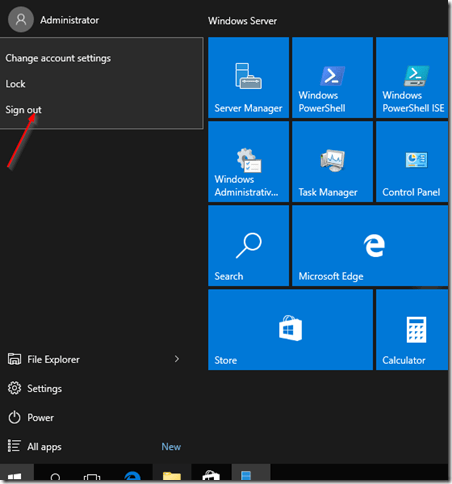Open the Store tile

point(290,330)
